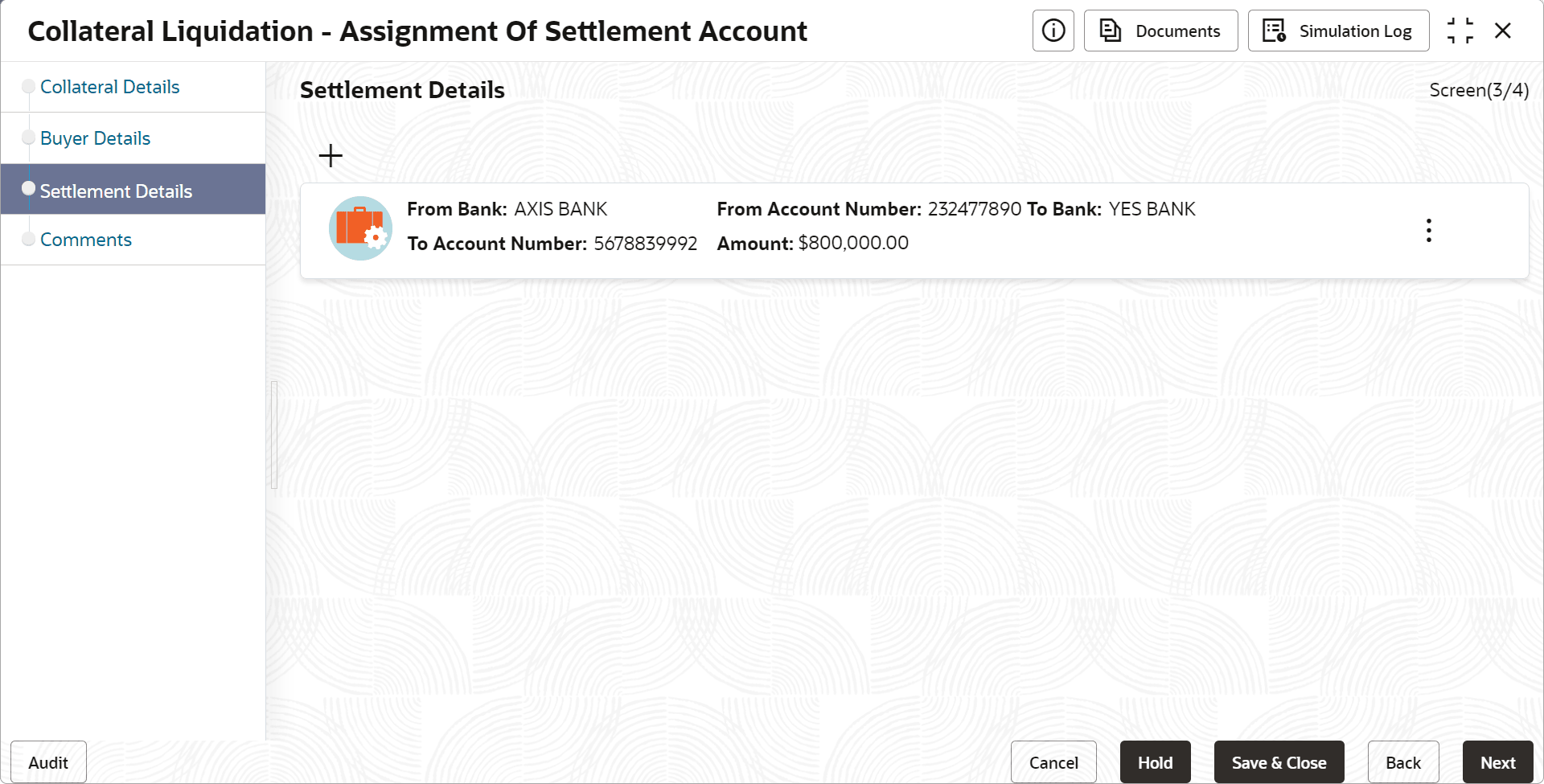Screen dimensions: 1544x784
Task: Go to Buyer Details step
Action: [x=95, y=138]
